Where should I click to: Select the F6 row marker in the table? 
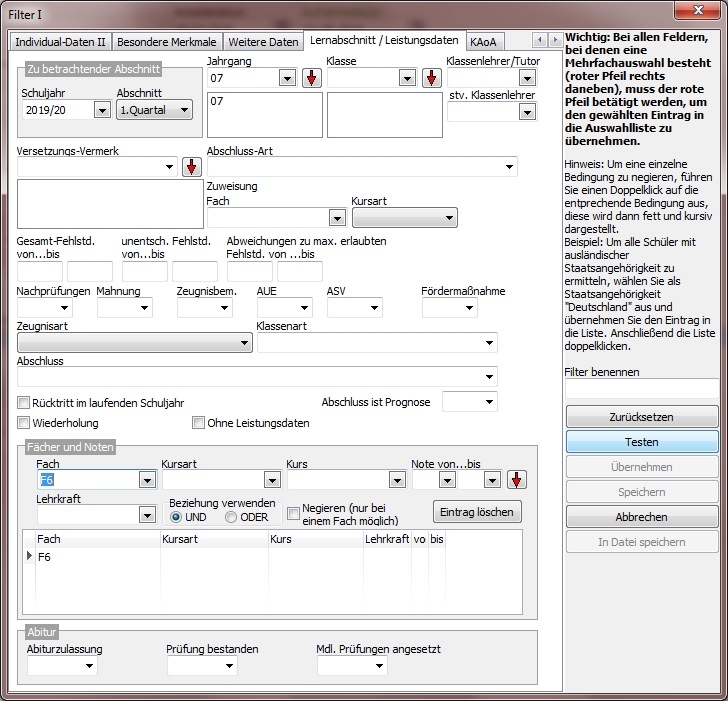(x=30, y=557)
